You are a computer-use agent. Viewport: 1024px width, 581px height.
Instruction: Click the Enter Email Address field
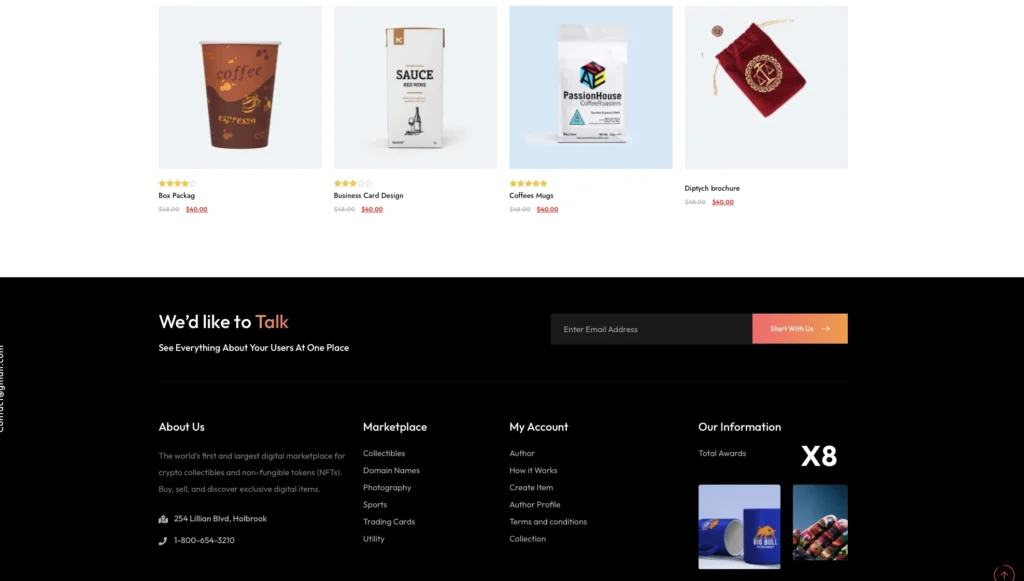tap(651, 329)
